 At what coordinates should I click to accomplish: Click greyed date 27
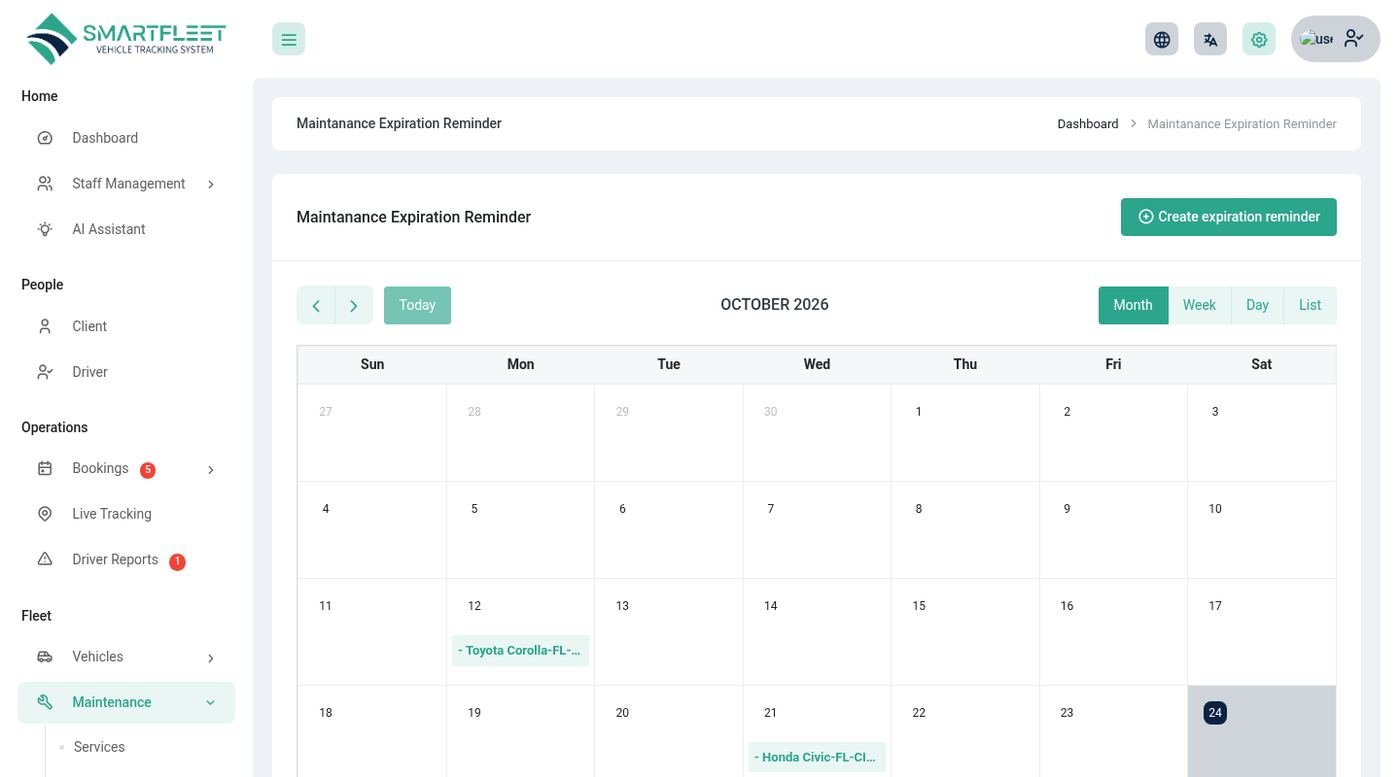tap(325, 412)
